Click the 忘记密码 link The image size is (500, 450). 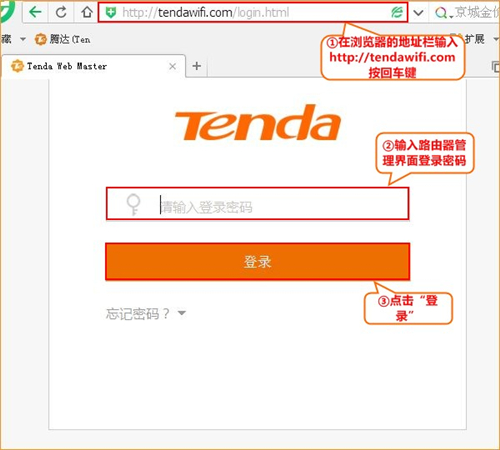click(138, 313)
